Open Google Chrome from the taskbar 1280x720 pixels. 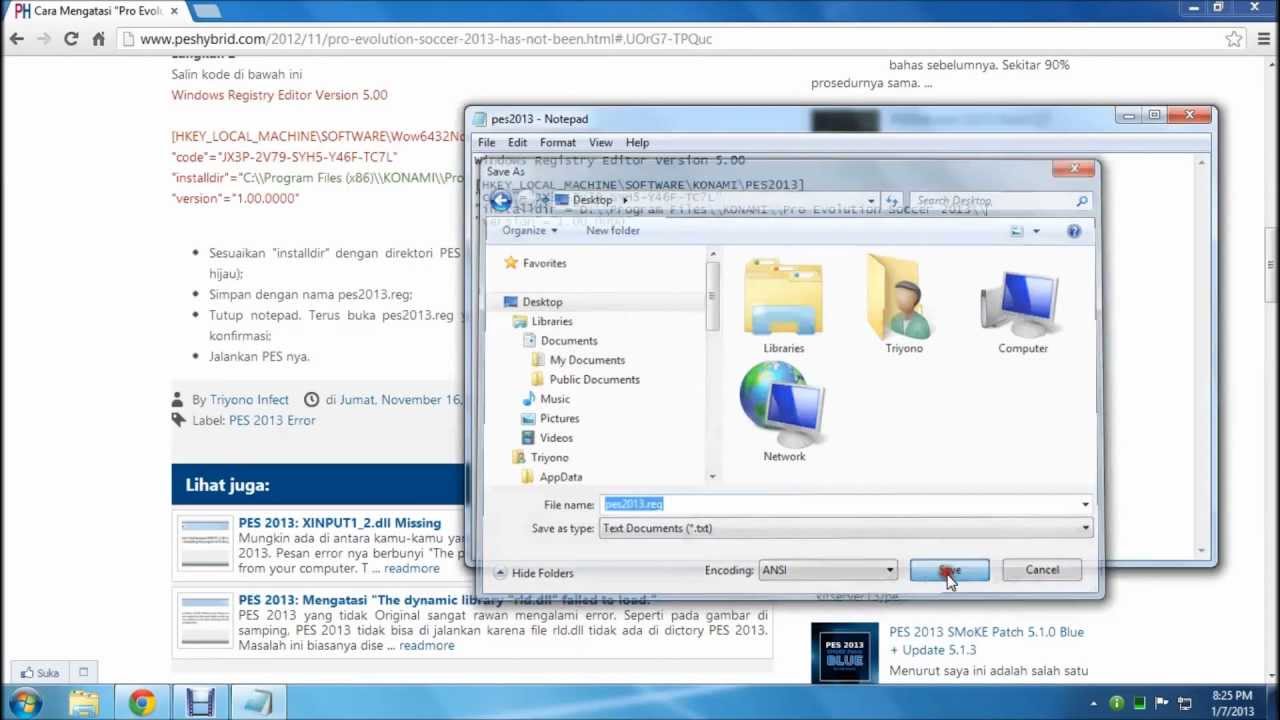pyautogui.click(x=142, y=703)
